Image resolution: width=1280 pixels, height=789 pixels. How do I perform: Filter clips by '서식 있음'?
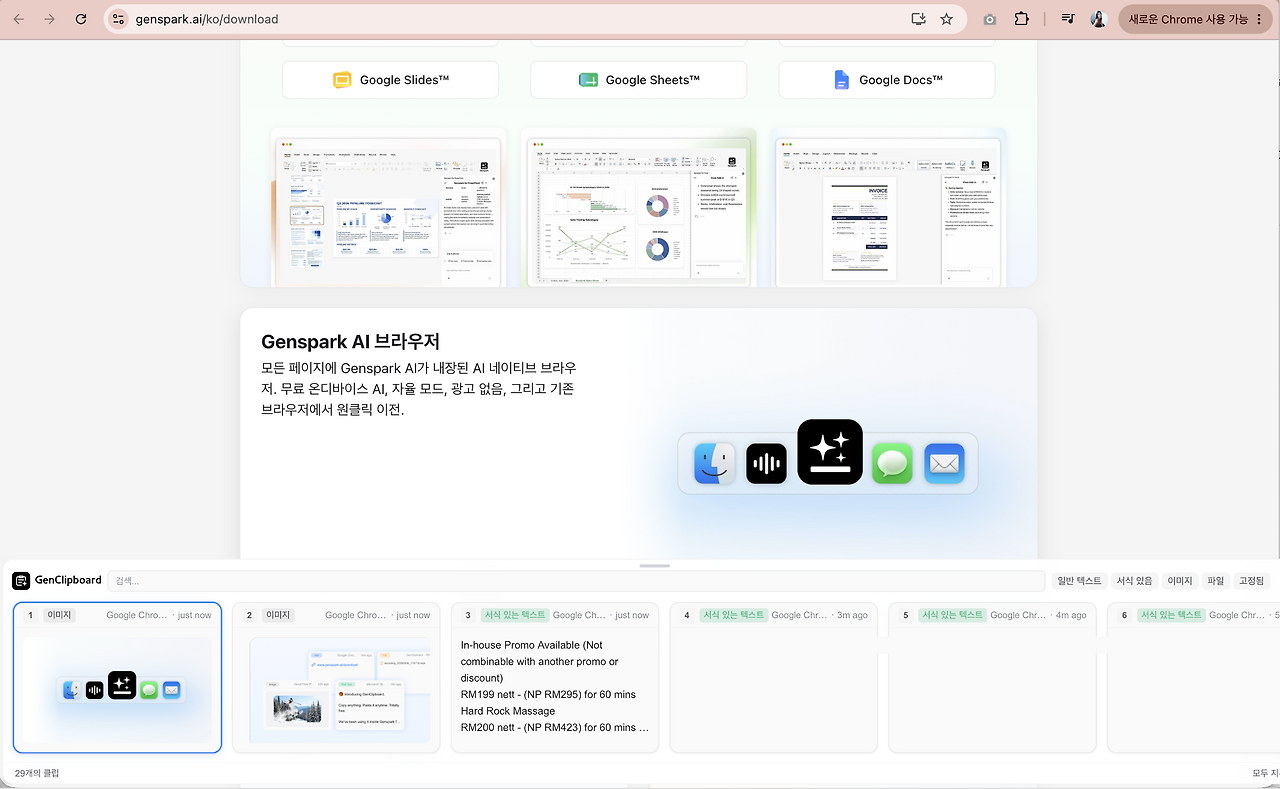tap(1135, 581)
